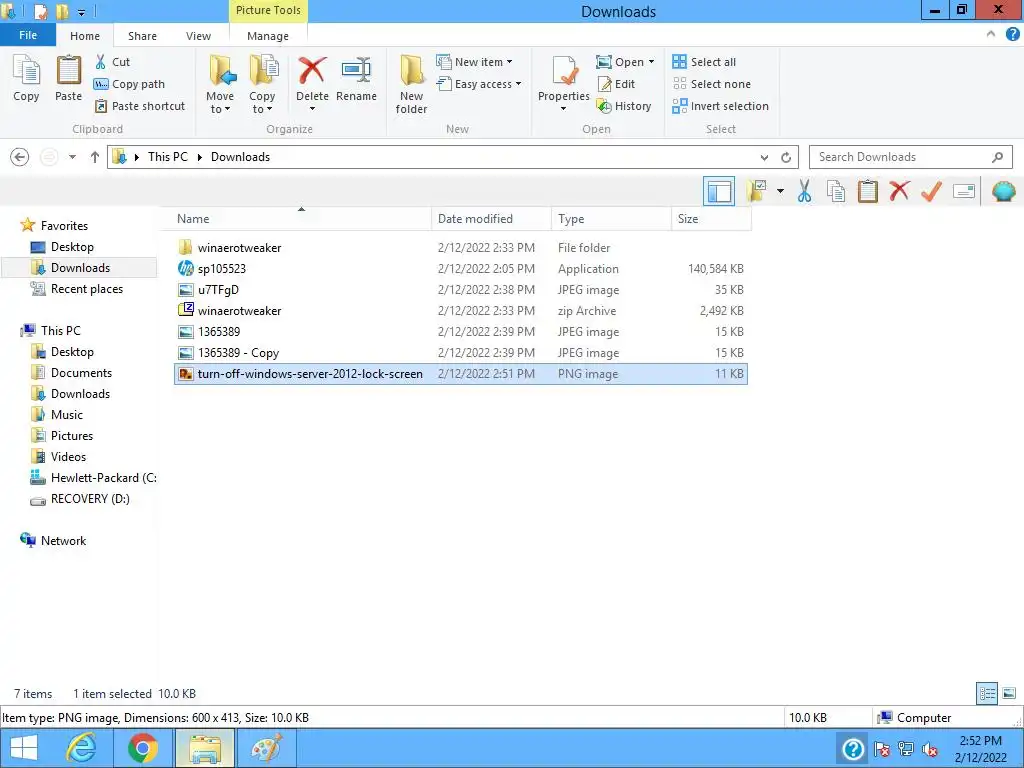Click the orange checkmark icon in secondary toolbar
1024x768 pixels.
pyautogui.click(x=931, y=191)
